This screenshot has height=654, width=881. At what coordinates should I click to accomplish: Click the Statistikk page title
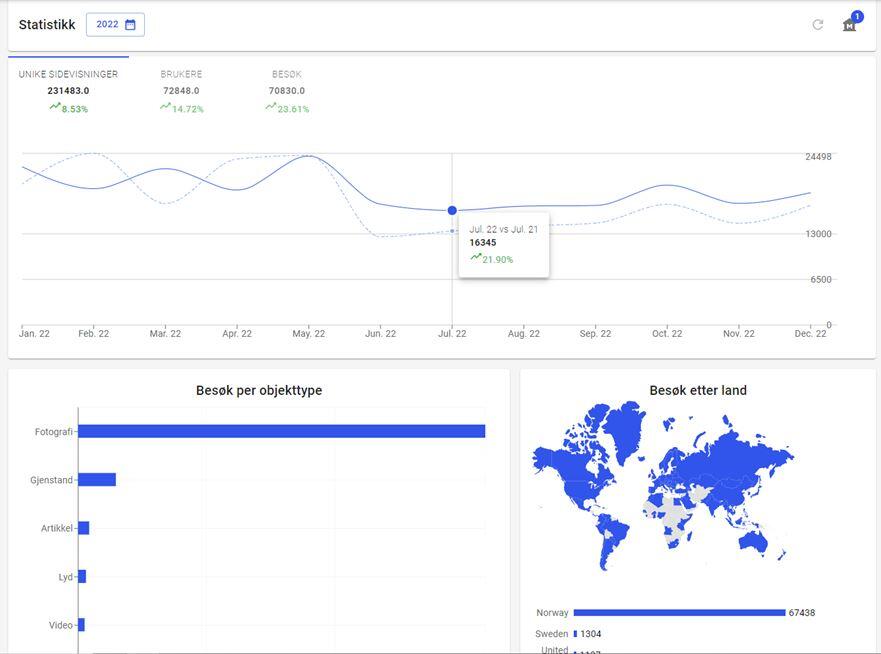[46, 25]
